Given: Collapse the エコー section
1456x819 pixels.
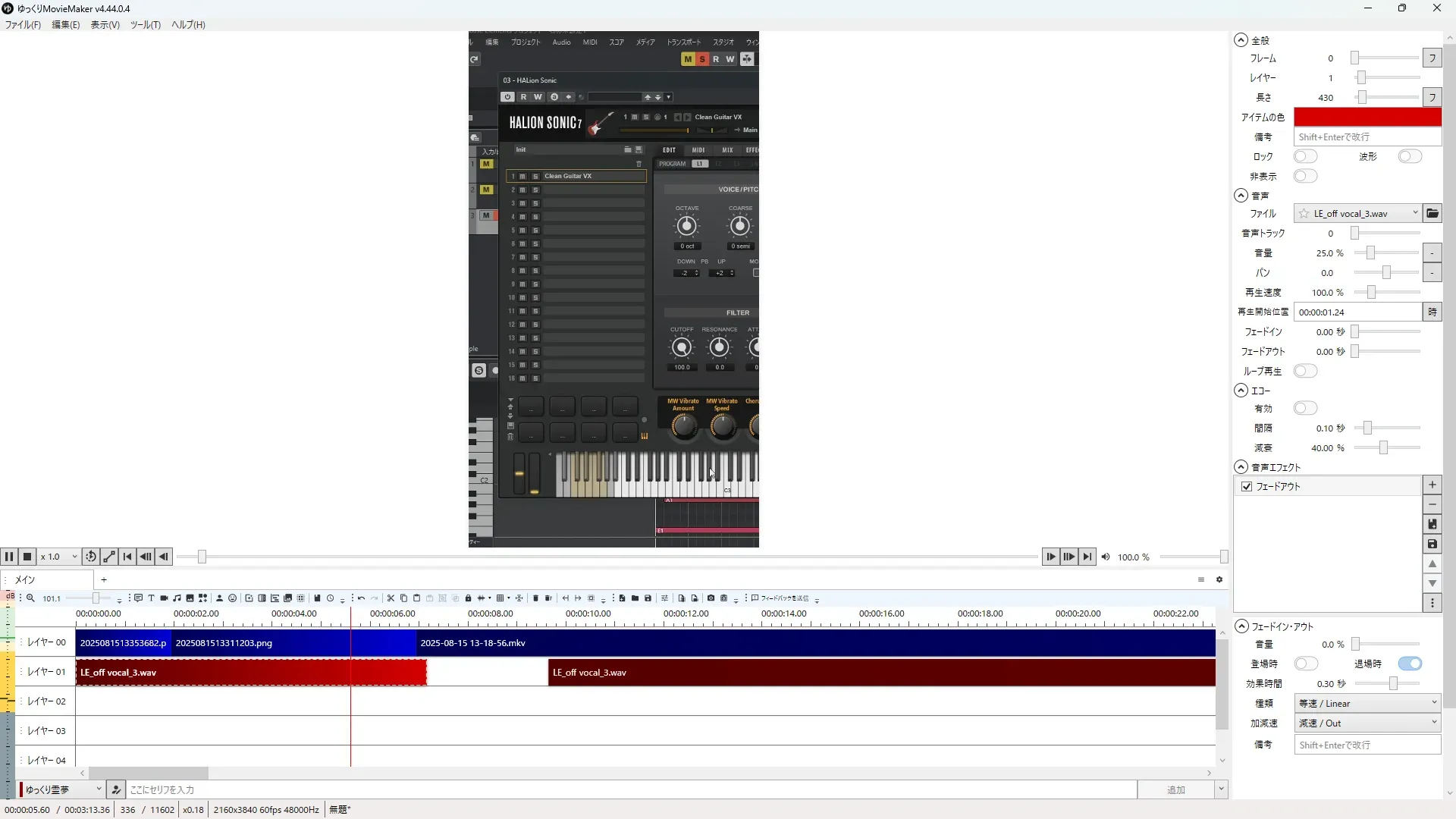Looking at the screenshot, I should [x=1241, y=391].
